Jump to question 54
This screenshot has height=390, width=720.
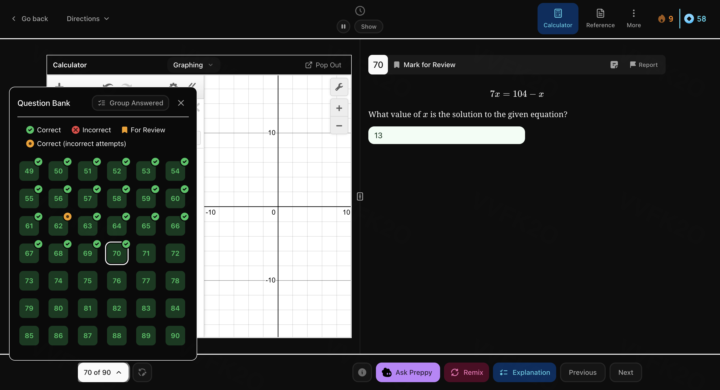175,171
